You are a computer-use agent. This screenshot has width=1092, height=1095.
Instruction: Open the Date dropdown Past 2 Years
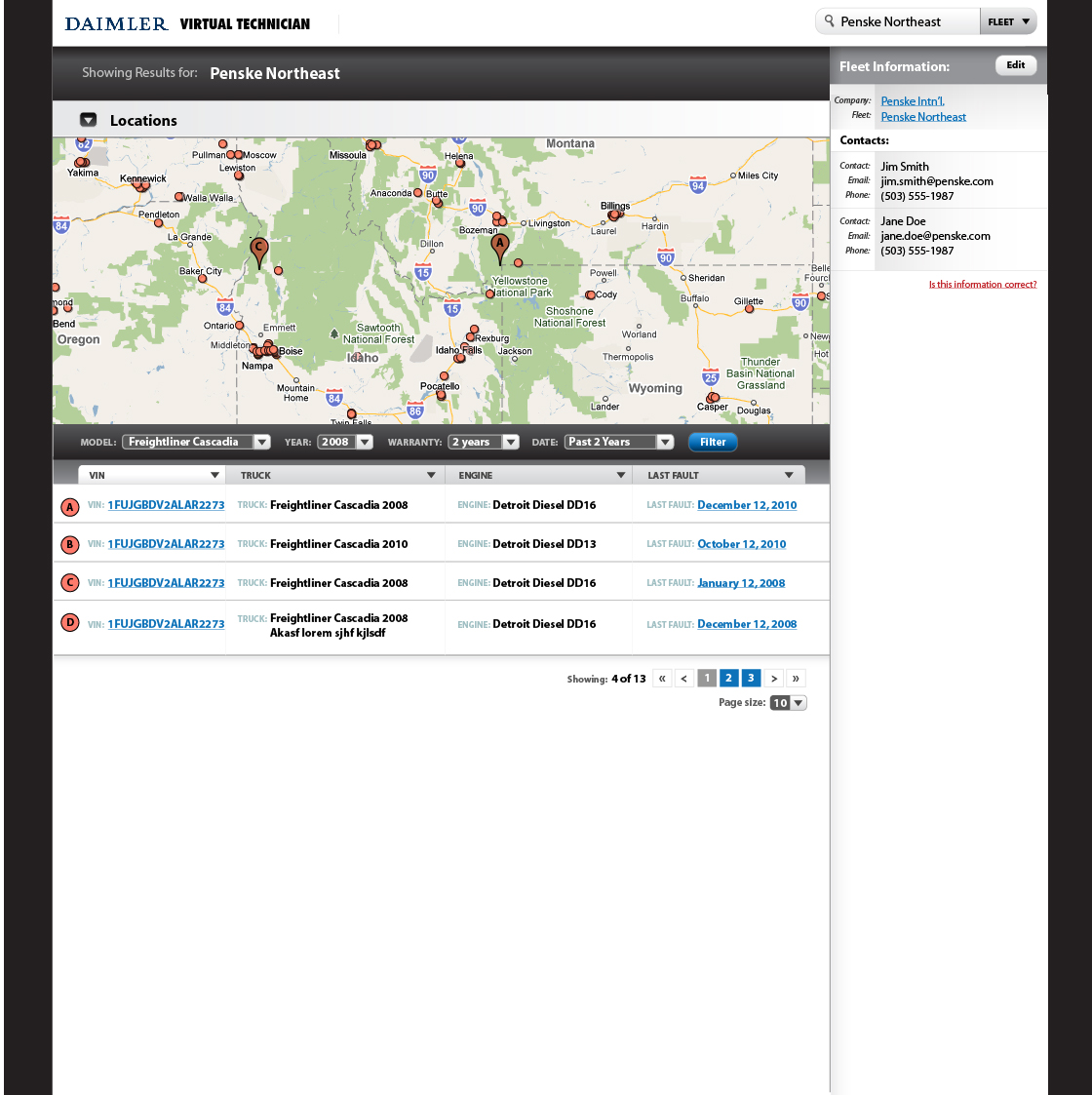(x=618, y=442)
